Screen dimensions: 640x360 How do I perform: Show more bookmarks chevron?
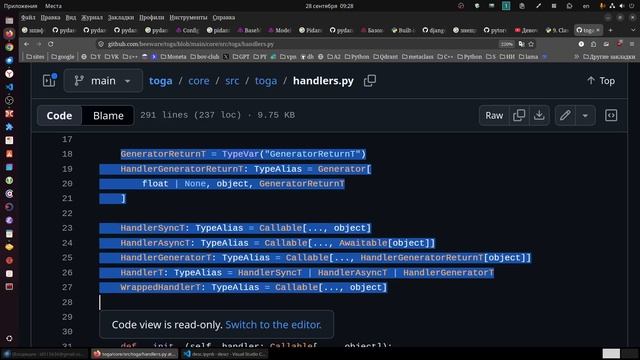(x=576, y=57)
